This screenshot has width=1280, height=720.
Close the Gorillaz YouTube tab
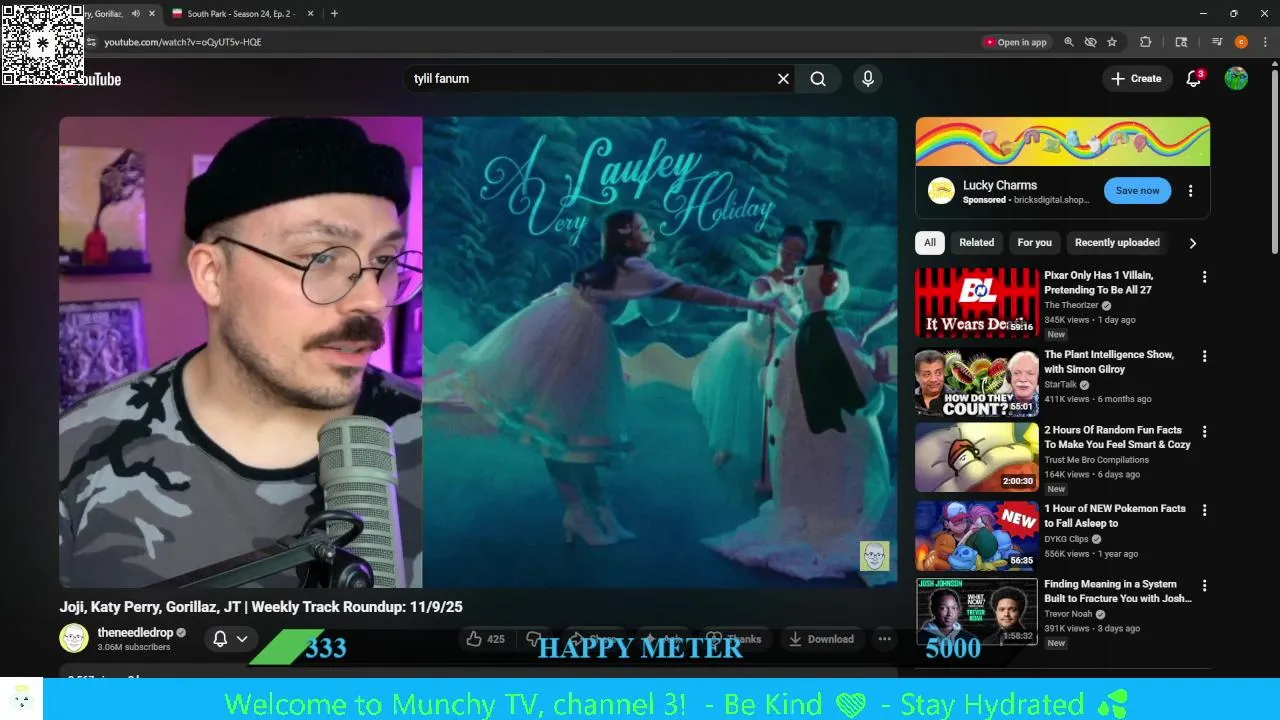152,14
